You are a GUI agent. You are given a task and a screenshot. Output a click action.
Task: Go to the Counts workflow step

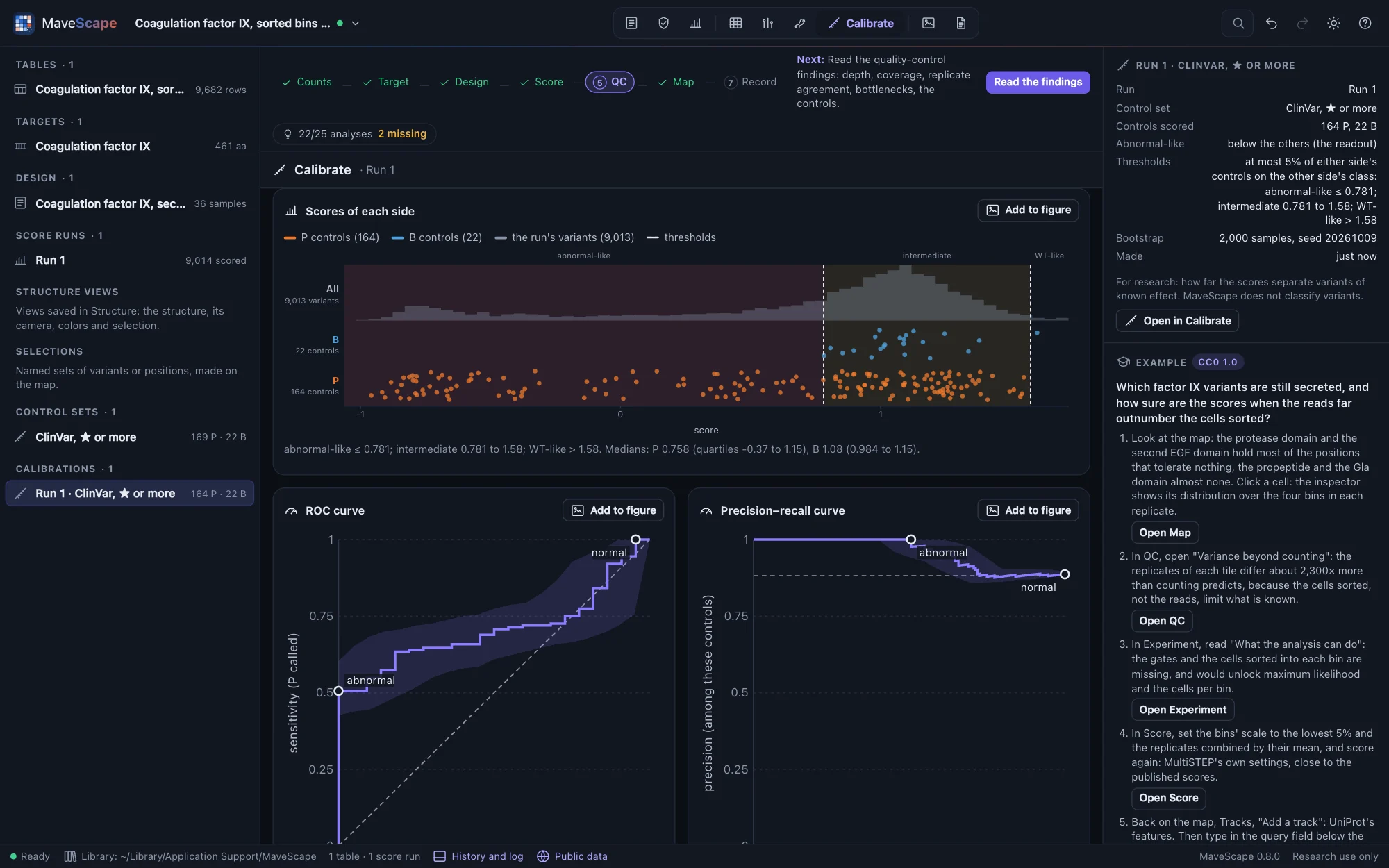(306, 82)
